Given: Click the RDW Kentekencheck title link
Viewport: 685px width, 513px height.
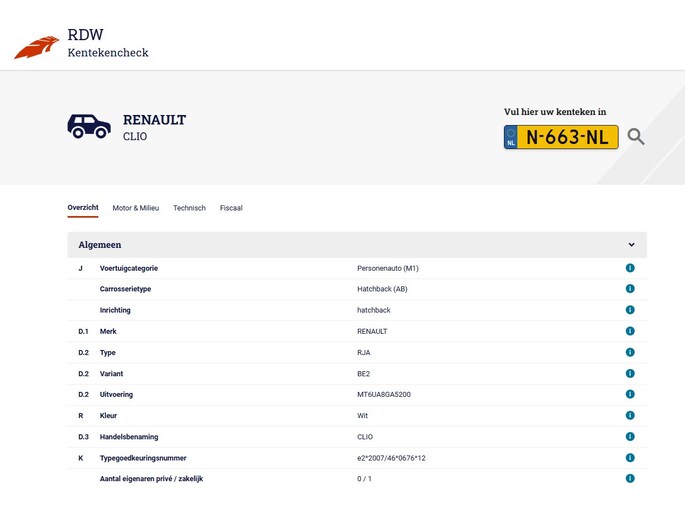Looking at the screenshot, I should tap(107, 43).
